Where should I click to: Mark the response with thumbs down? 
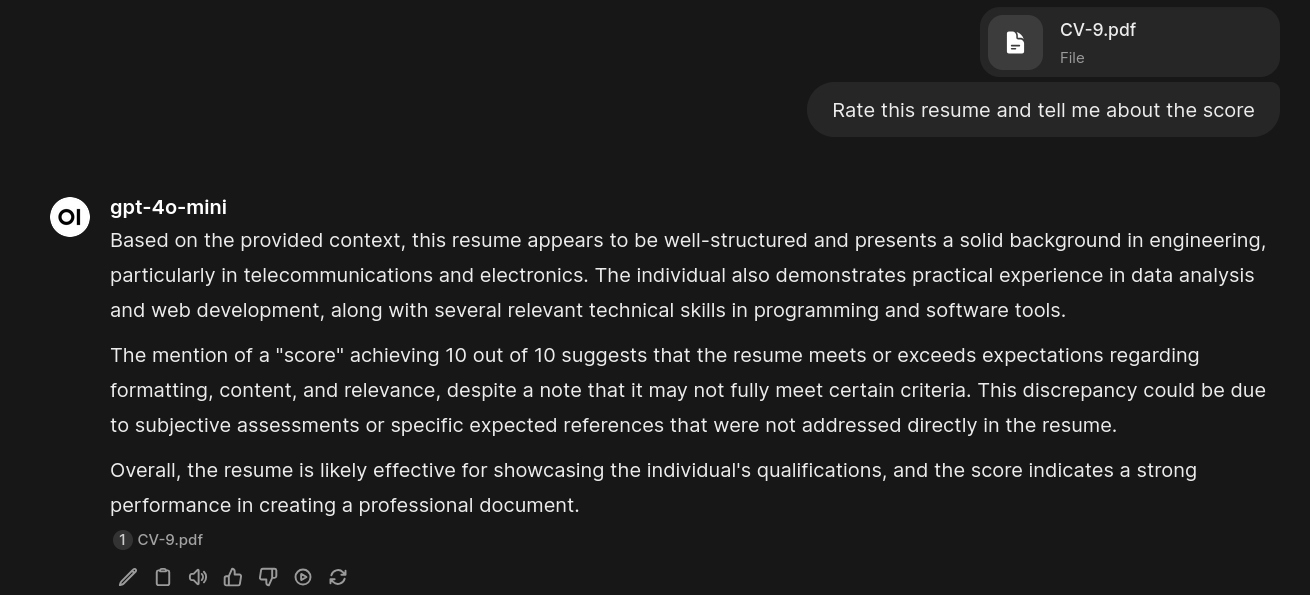(x=268, y=577)
